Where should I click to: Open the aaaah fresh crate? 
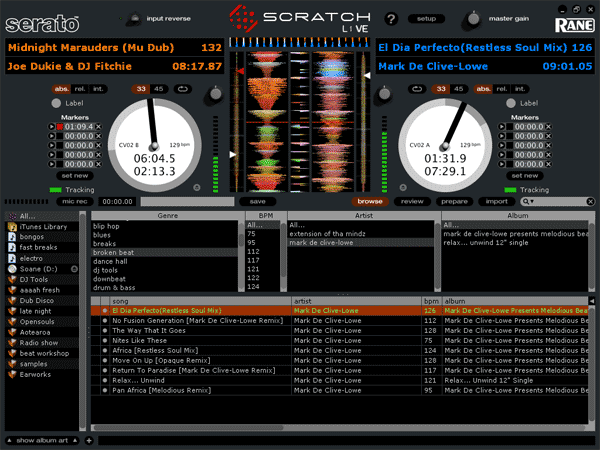[42, 290]
